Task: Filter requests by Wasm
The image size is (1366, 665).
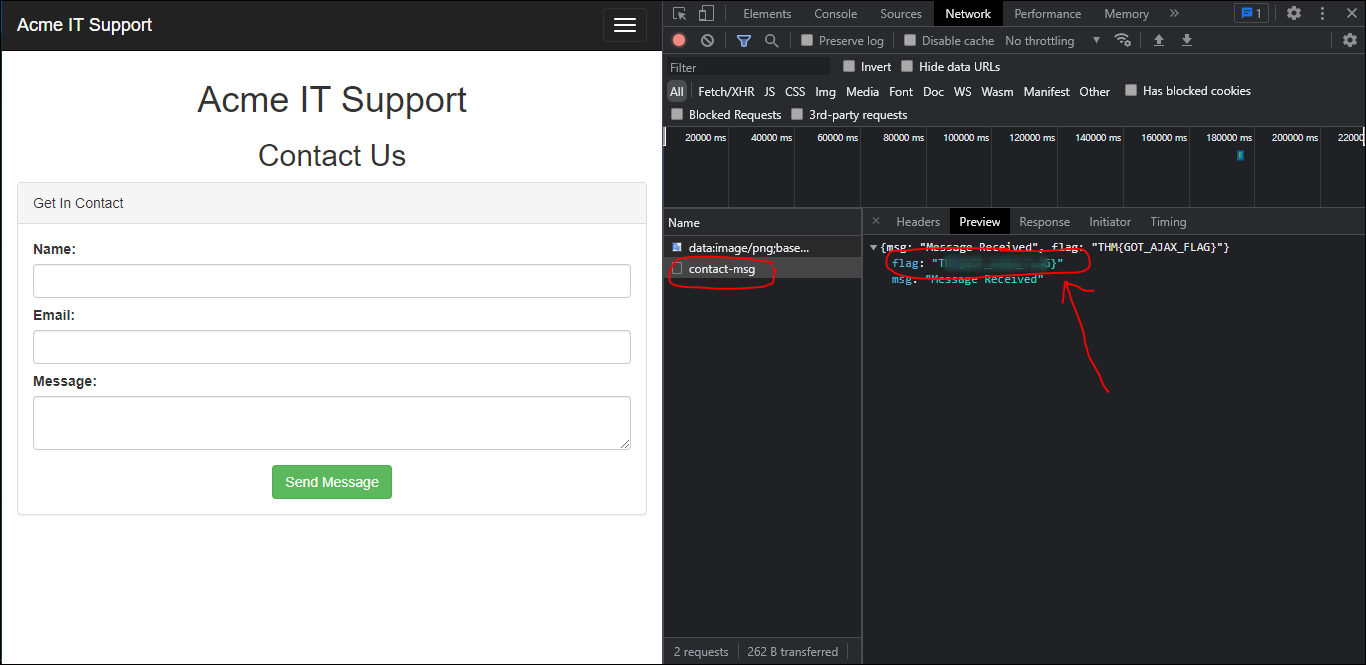Action: click(x=997, y=91)
